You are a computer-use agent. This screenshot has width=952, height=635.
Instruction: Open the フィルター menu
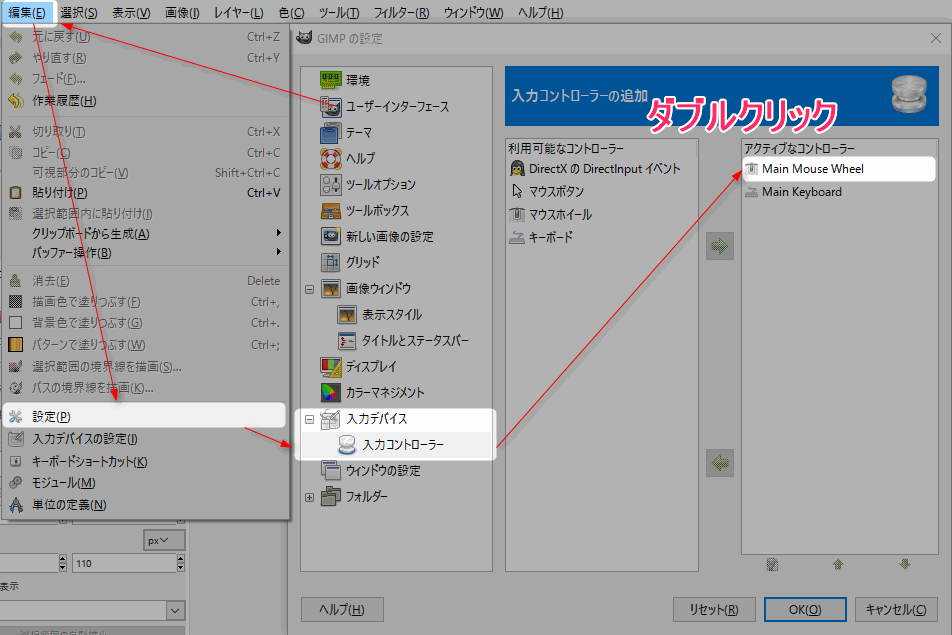coord(401,12)
